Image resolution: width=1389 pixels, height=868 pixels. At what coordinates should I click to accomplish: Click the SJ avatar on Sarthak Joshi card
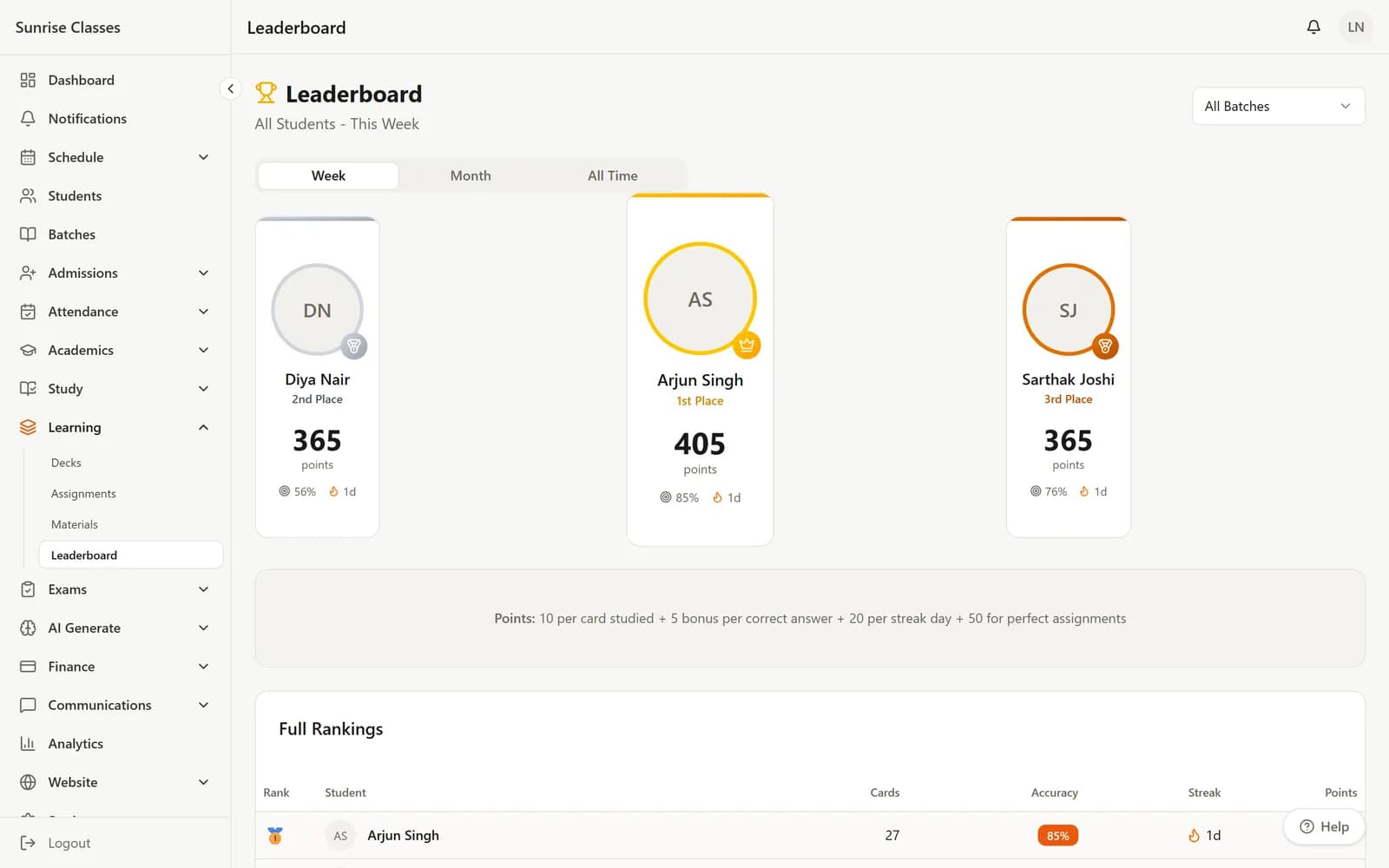point(1068,310)
